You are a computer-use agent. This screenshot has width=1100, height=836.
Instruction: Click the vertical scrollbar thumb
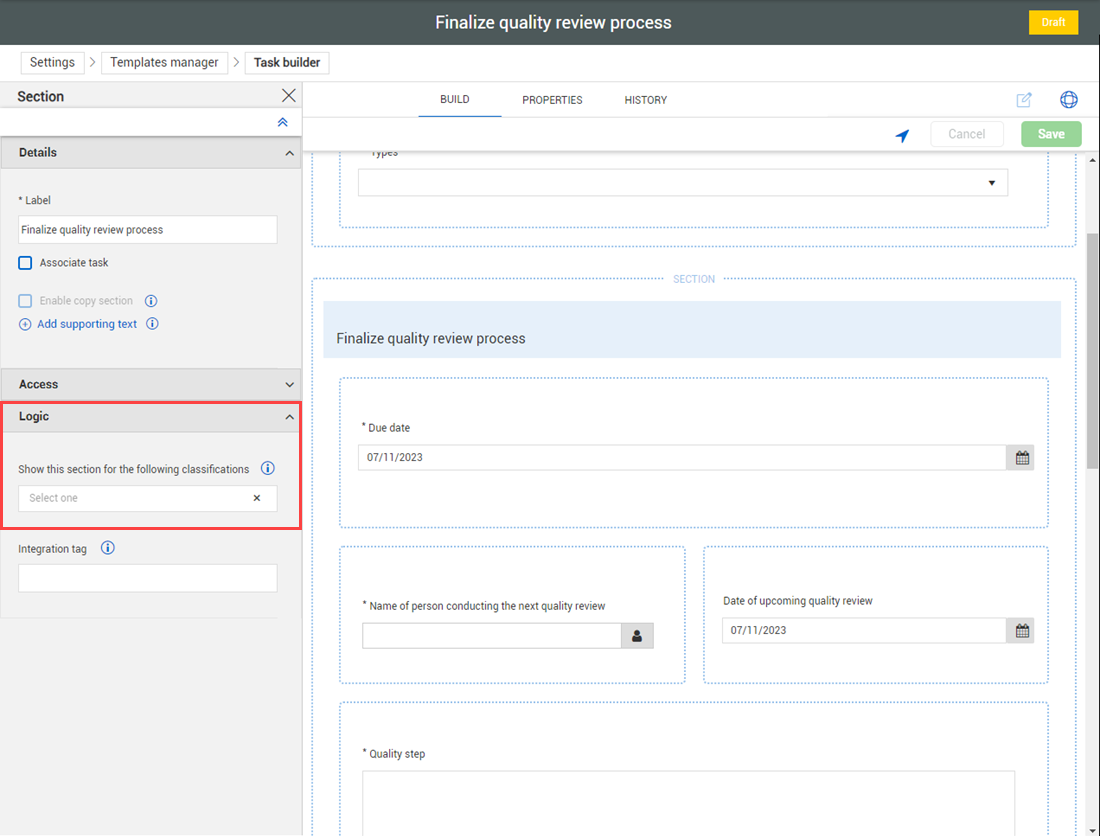coord(1092,351)
